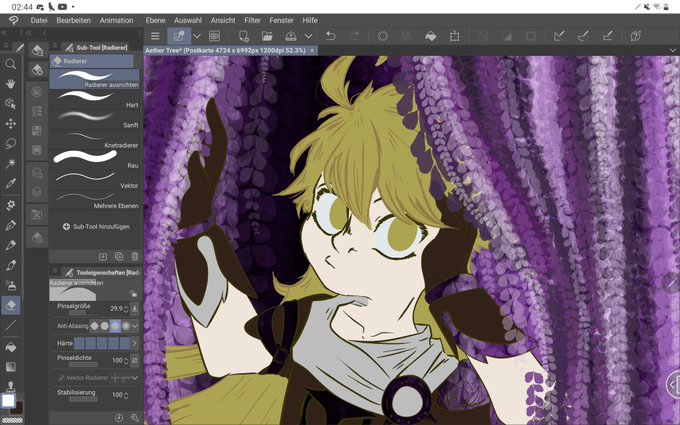Viewport: 680px width, 425px height.
Task: Open dropdown arrow next to save icon
Action: point(308,36)
